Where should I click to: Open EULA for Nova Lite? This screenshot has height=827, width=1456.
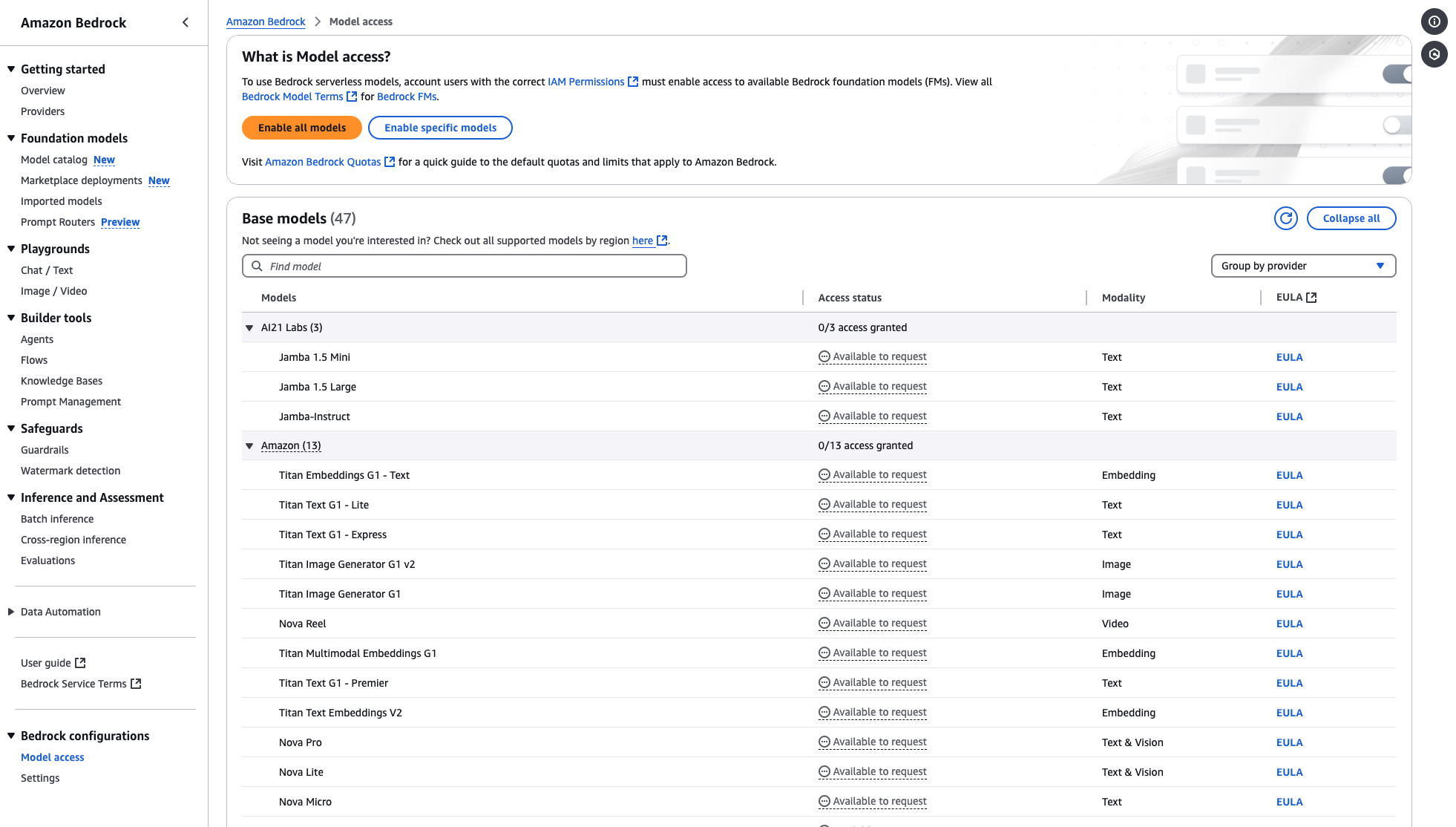click(x=1289, y=772)
